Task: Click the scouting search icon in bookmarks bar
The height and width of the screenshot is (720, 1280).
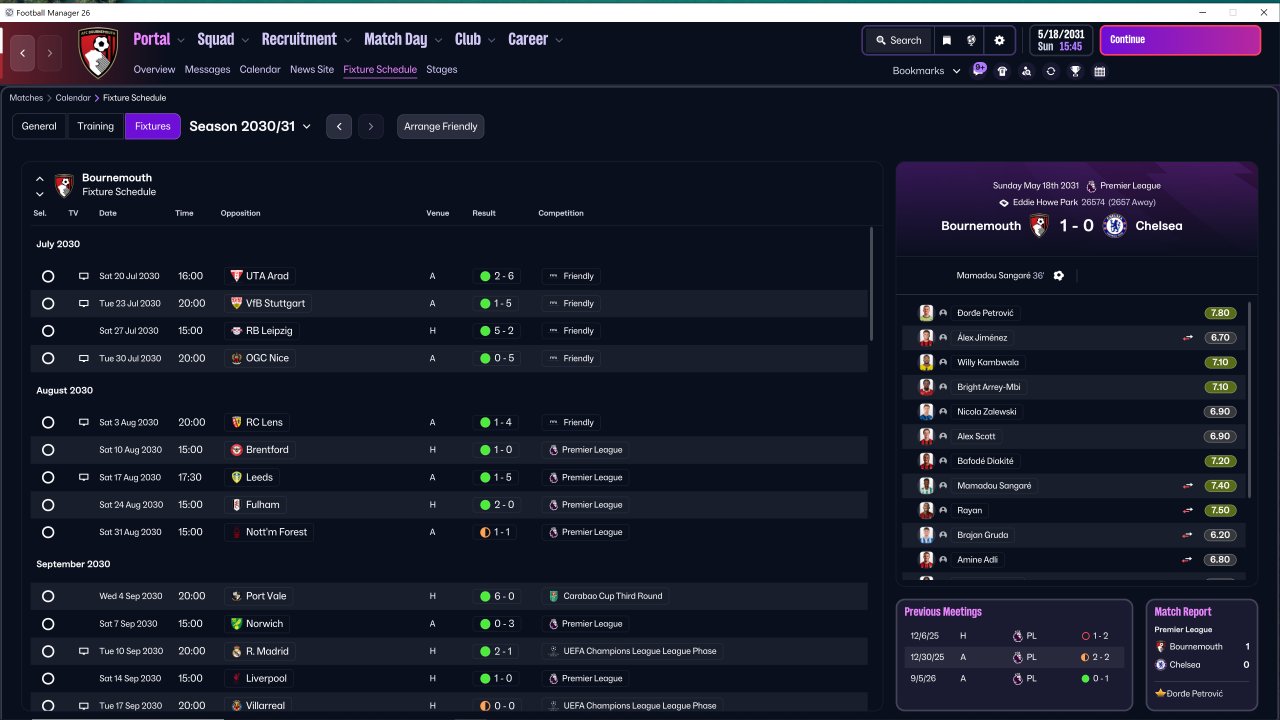Action: [x=1026, y=71]
